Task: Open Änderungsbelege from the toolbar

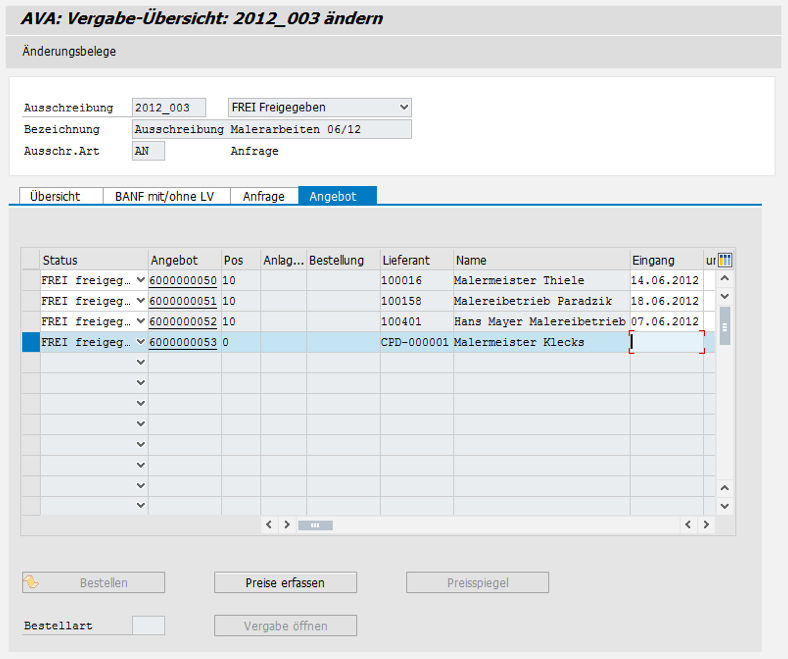Action: coord(69,51)
